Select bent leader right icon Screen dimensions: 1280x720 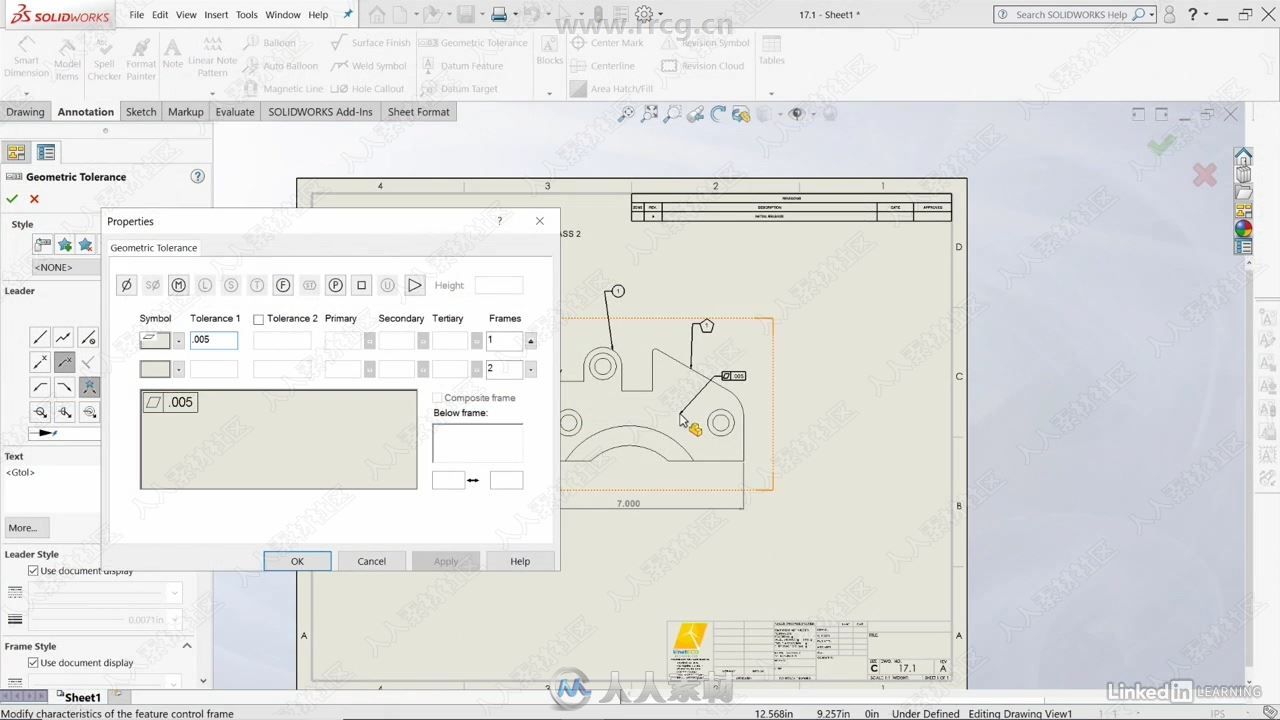click(64, 387)
